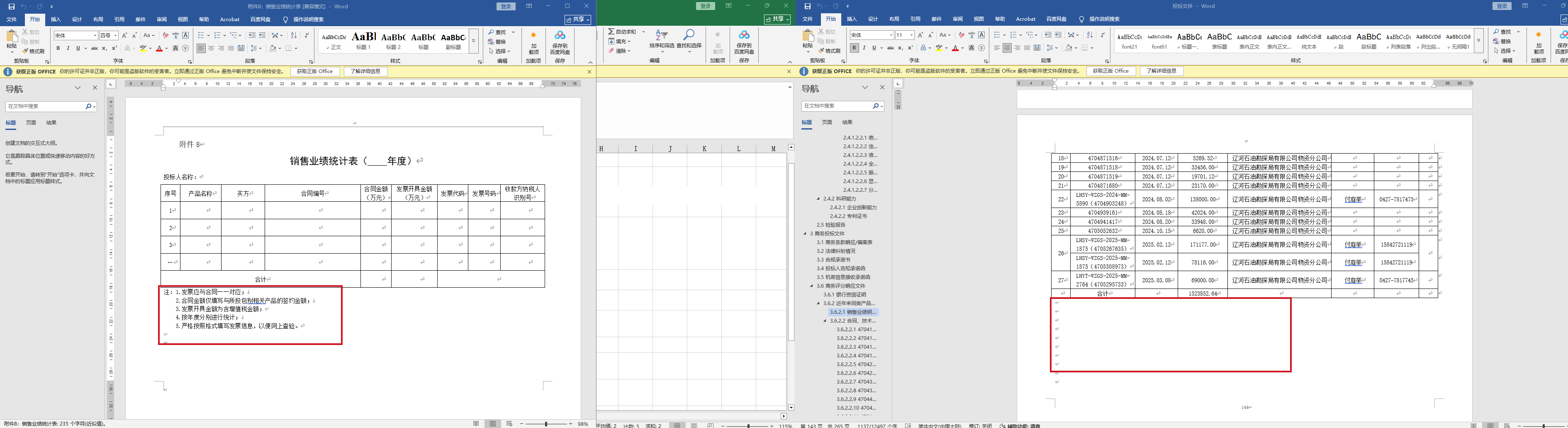This screenshot has width=1568, height=428.
Task: Clear all formatting in the 附件8 Word window
Action: pyautogui.click(x=166, y=35)
